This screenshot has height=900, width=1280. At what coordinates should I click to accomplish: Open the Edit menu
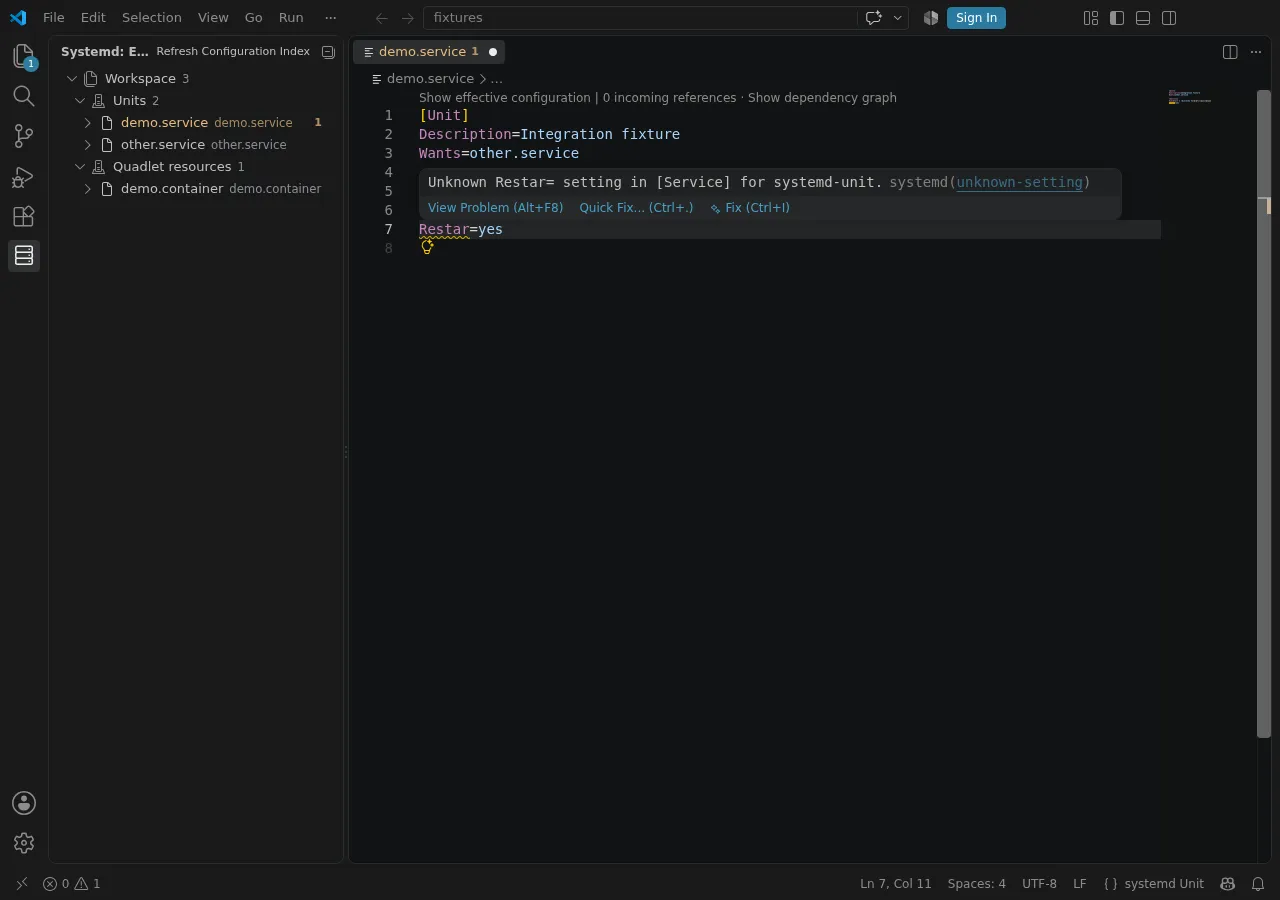coord(93,18)
